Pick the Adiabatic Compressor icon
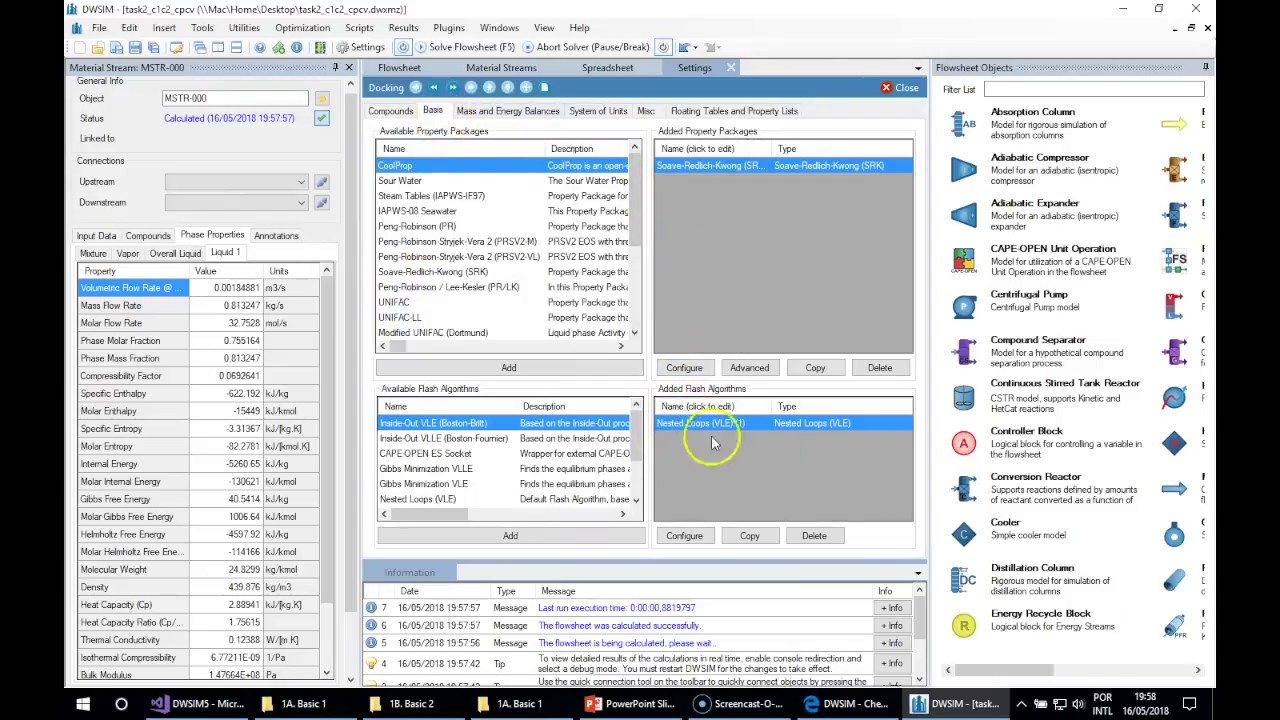 click(964, 170)
